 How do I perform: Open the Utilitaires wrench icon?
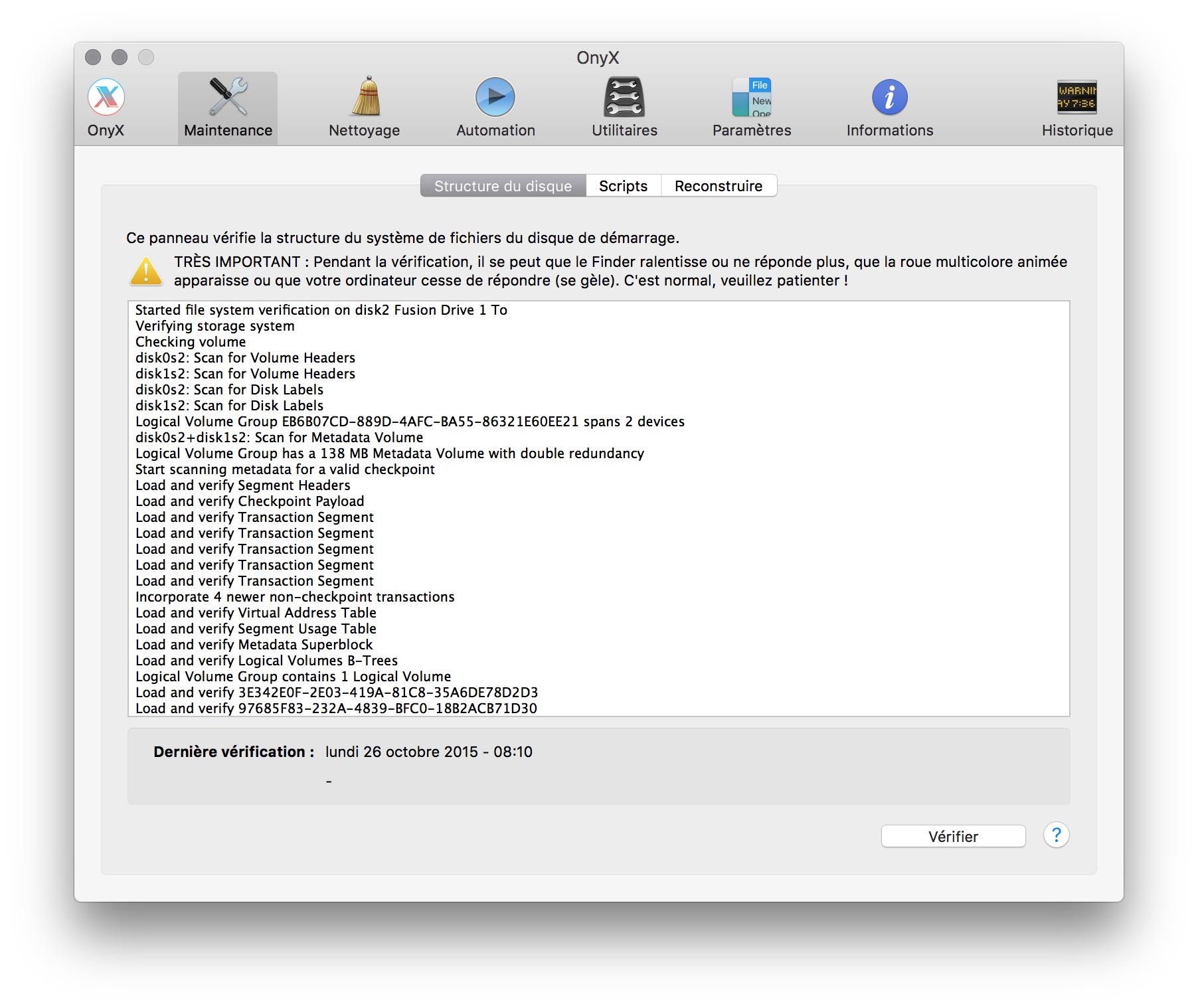pos(624,97)
